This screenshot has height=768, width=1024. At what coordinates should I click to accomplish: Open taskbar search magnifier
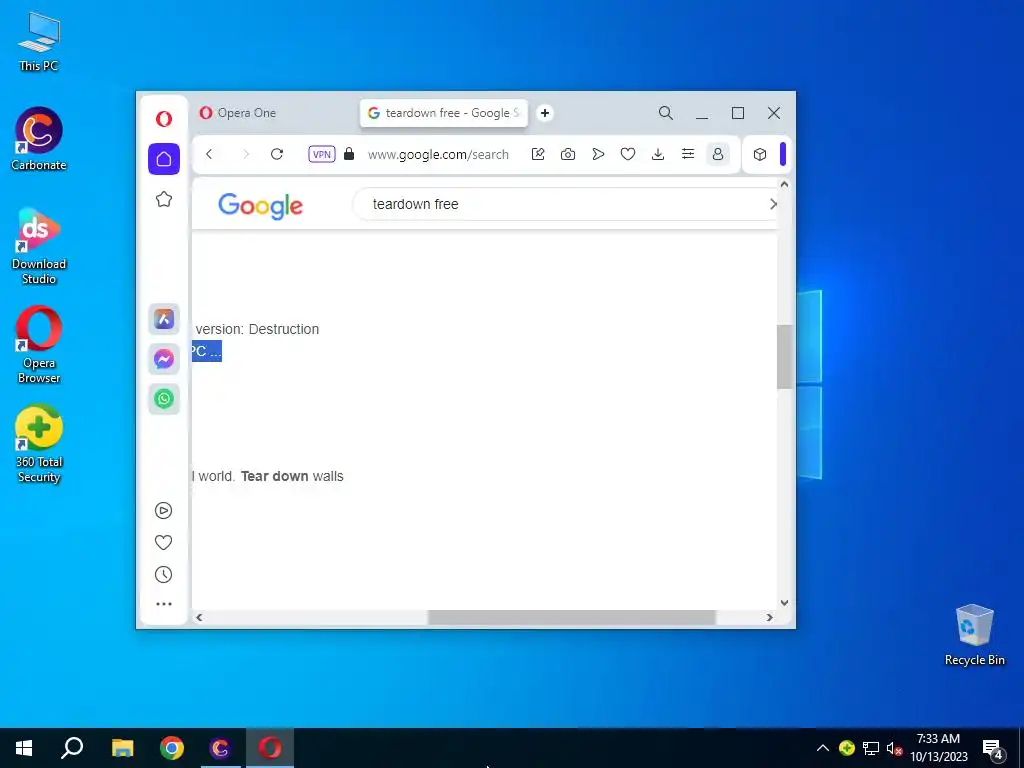pos(72,748)
